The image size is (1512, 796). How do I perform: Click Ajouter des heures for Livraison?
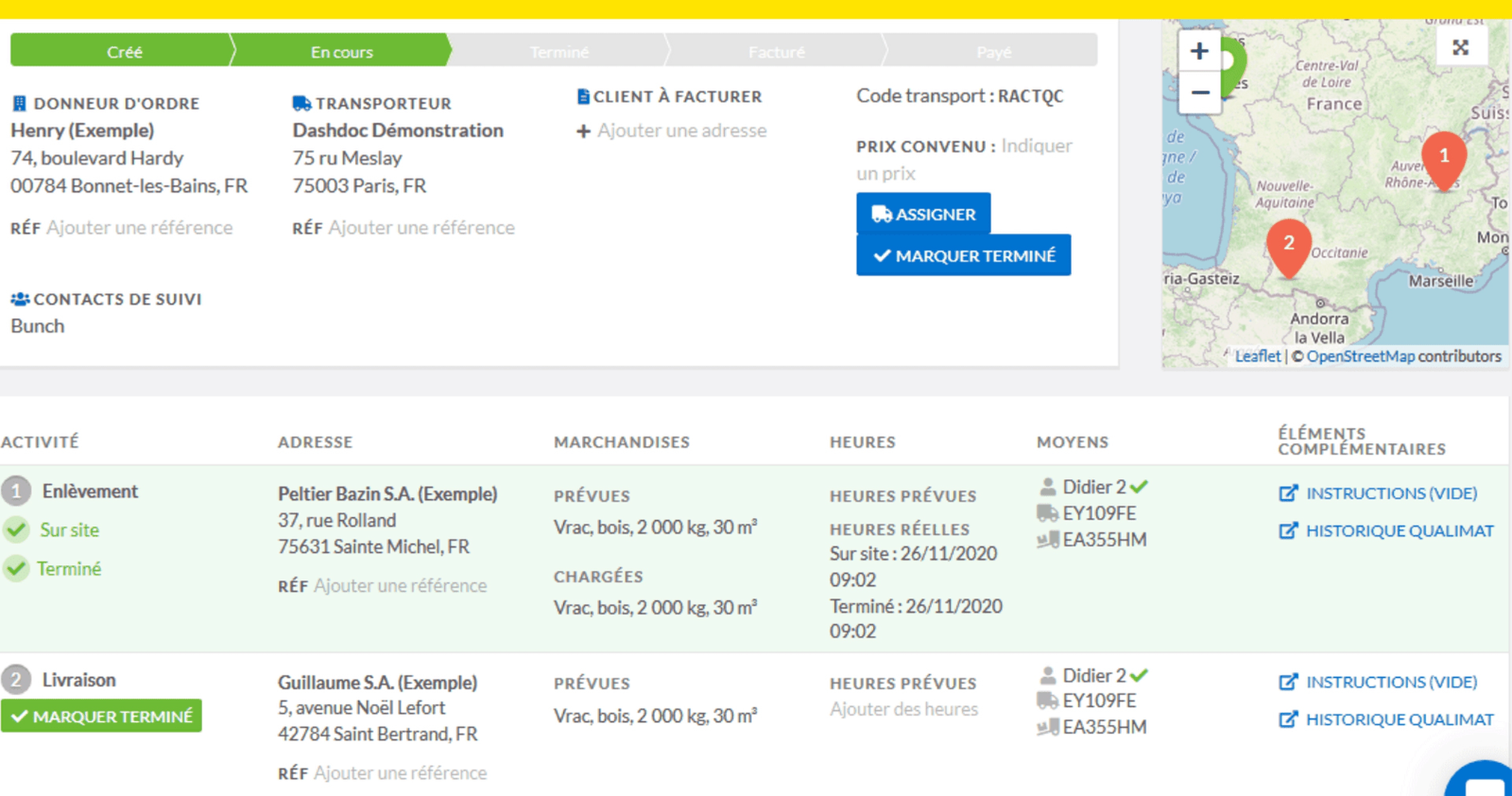coord(903,710)
